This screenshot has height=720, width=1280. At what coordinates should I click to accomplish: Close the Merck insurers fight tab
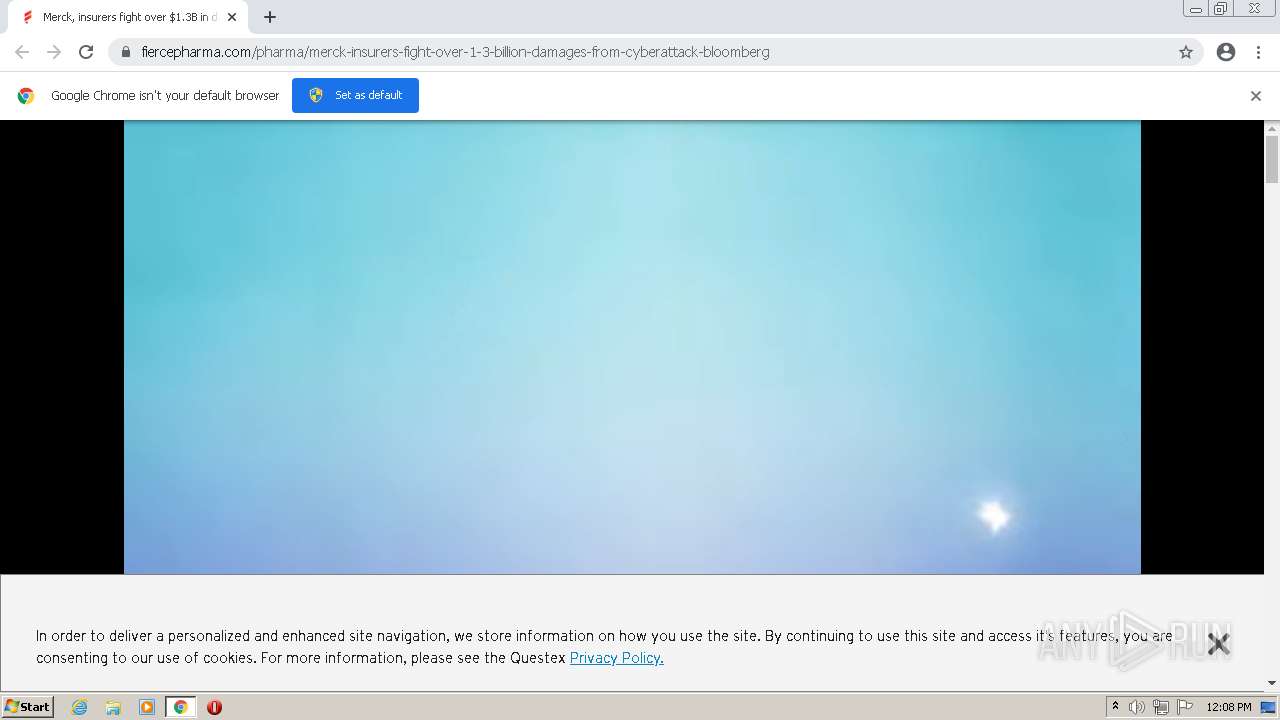[x=232, y=17]
